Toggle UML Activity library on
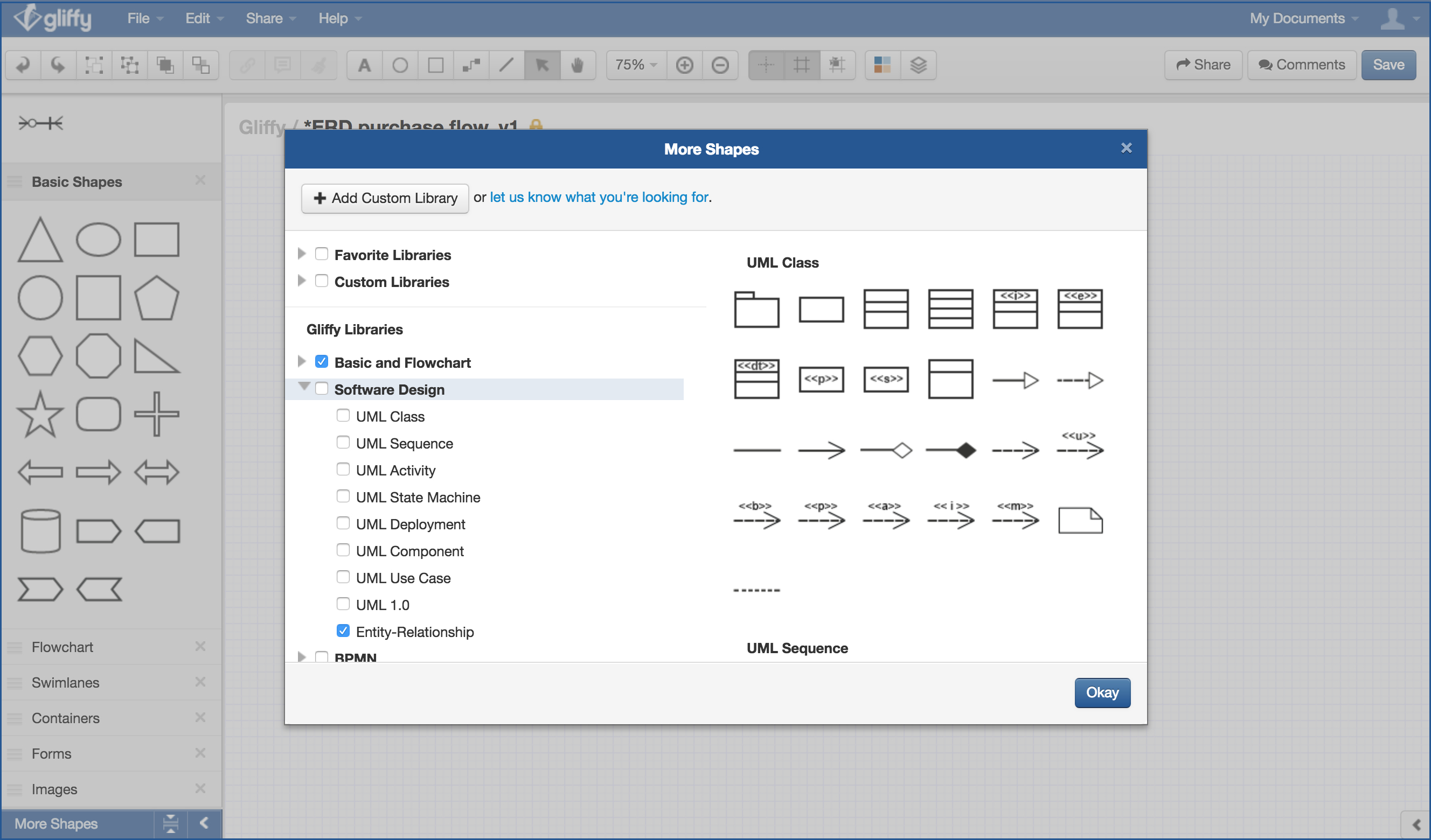 point(345,470)
